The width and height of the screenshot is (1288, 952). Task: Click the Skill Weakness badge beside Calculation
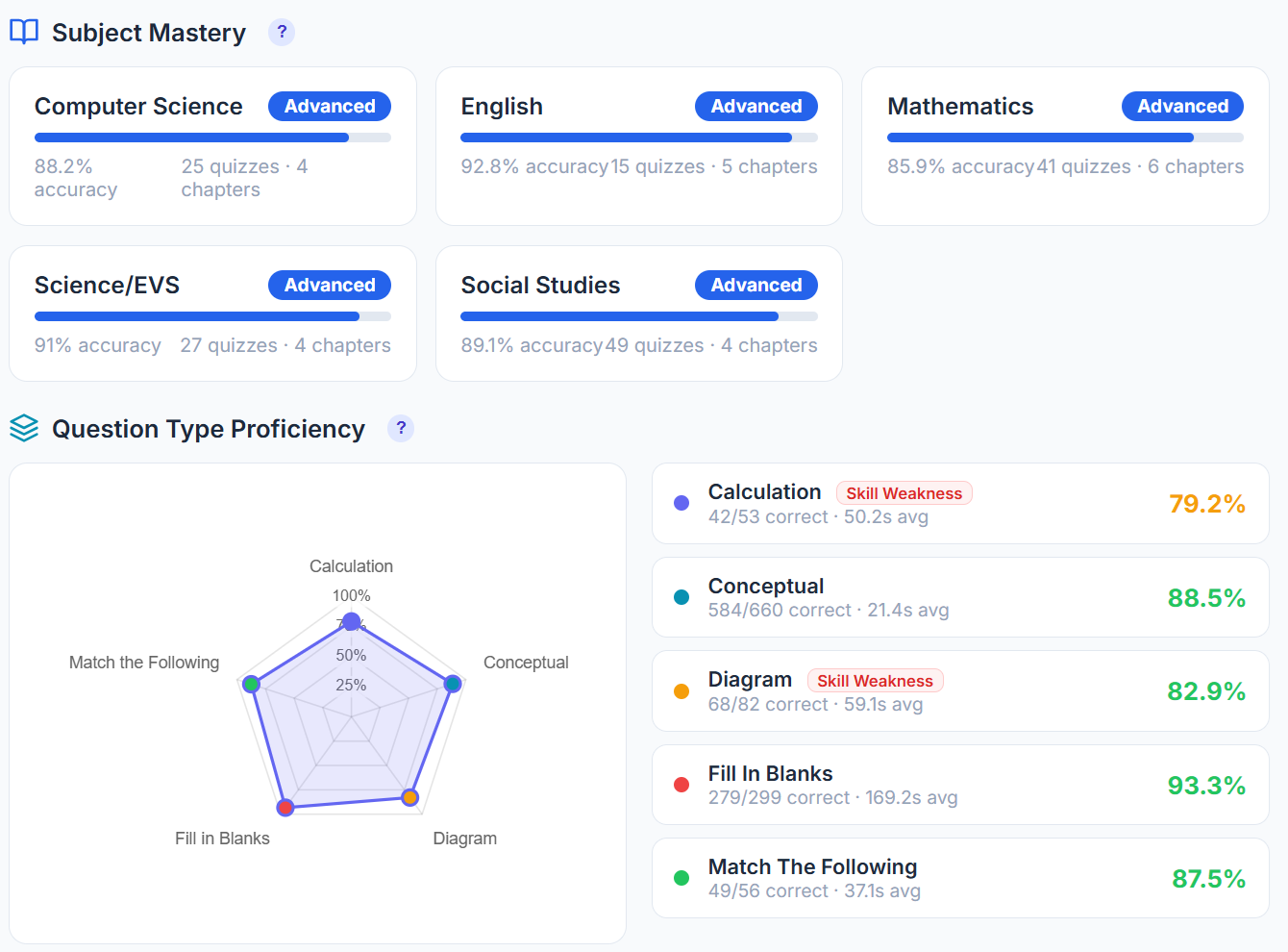coord(904,492)
